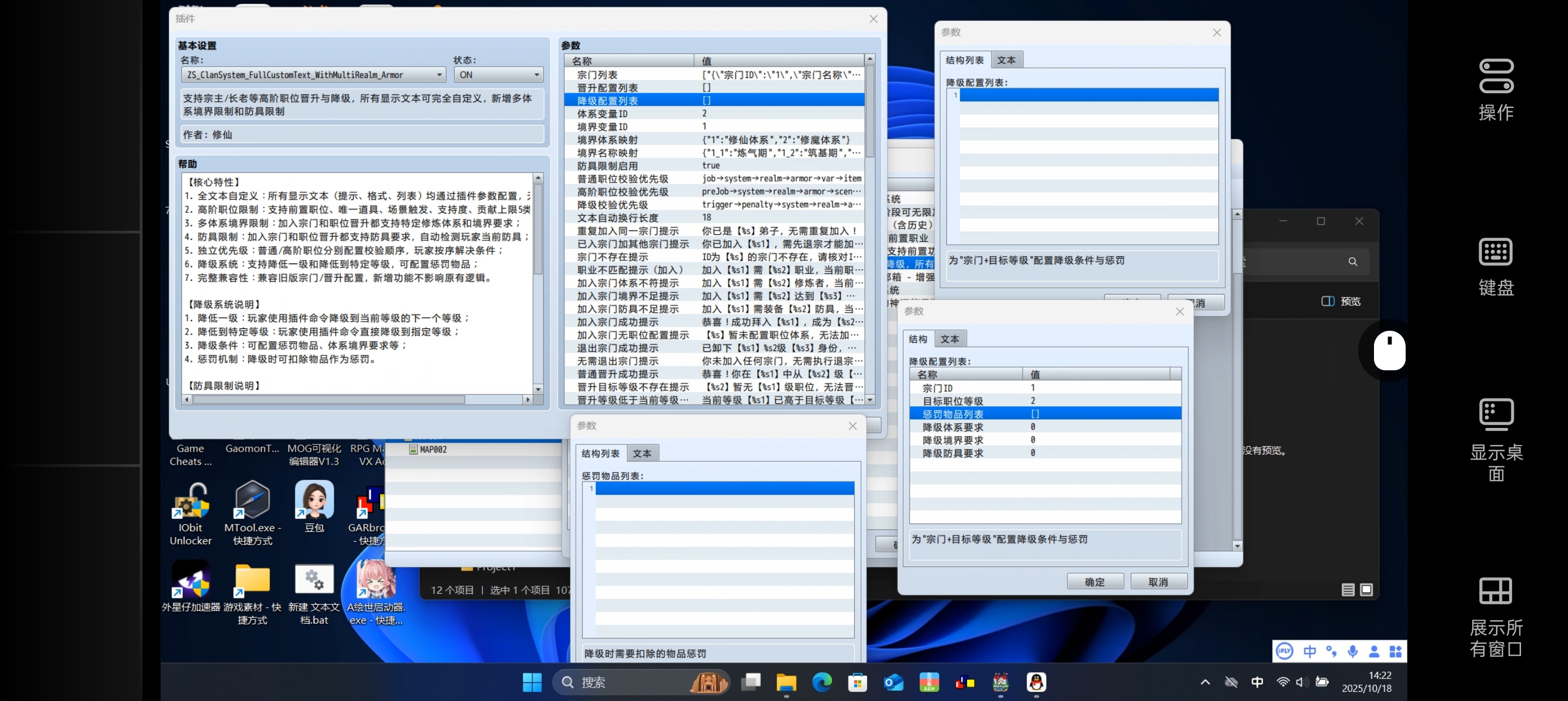Switch Explorer to details list view icon
Image resolution: width=1568 pixels, height=701 pixels.
(x=1347, y=590)
